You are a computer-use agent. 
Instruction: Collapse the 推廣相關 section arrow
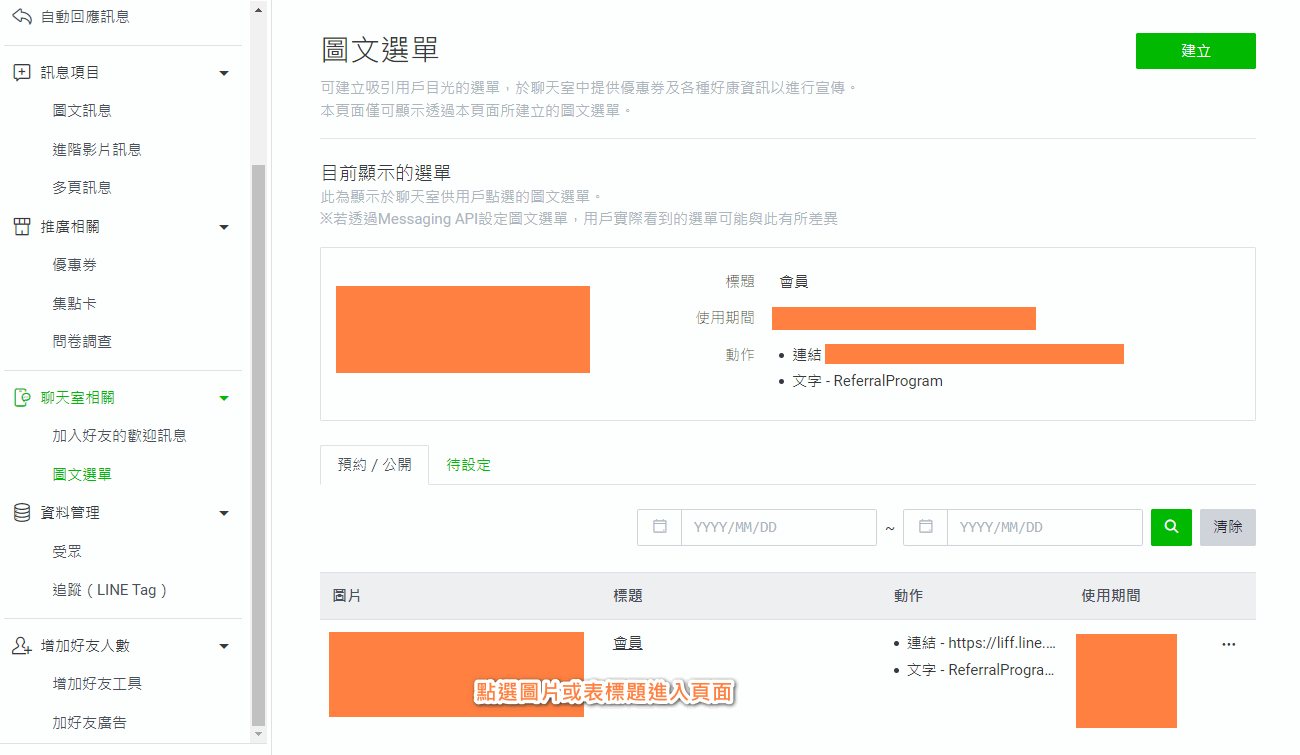(x=224, y=227)
